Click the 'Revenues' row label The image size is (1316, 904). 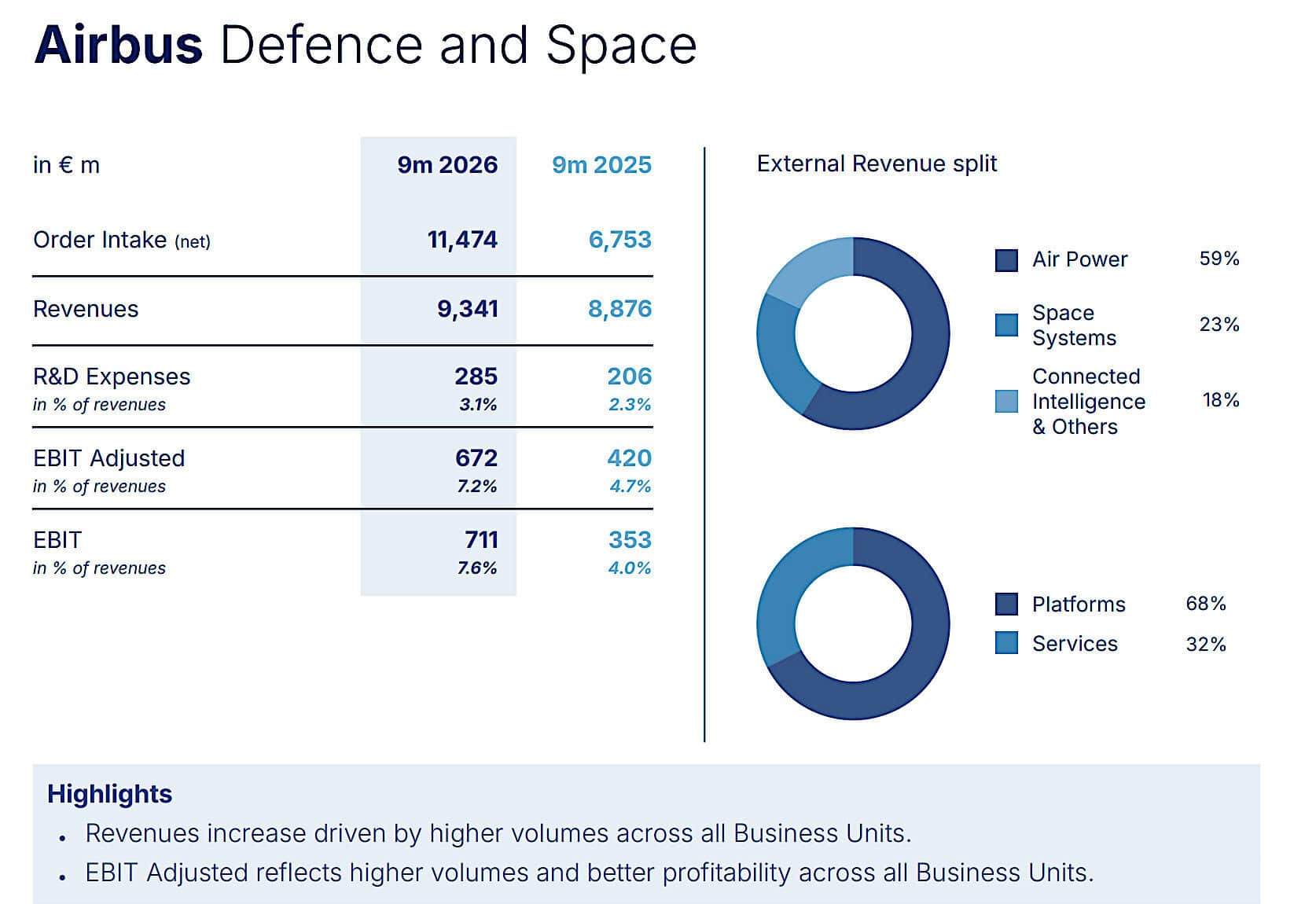tap(86, 309)
